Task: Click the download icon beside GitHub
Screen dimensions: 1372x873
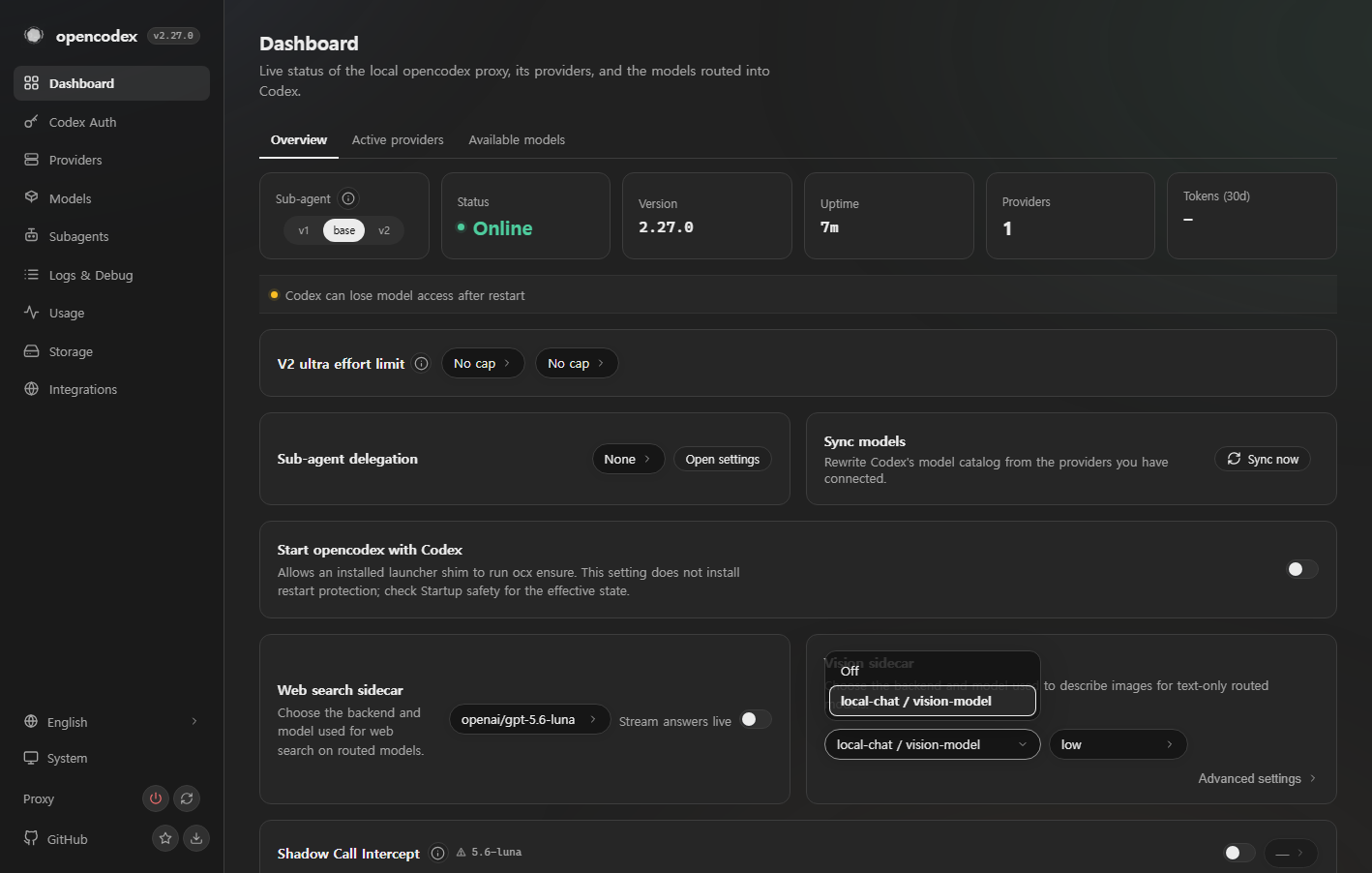Action: point(196,838)
